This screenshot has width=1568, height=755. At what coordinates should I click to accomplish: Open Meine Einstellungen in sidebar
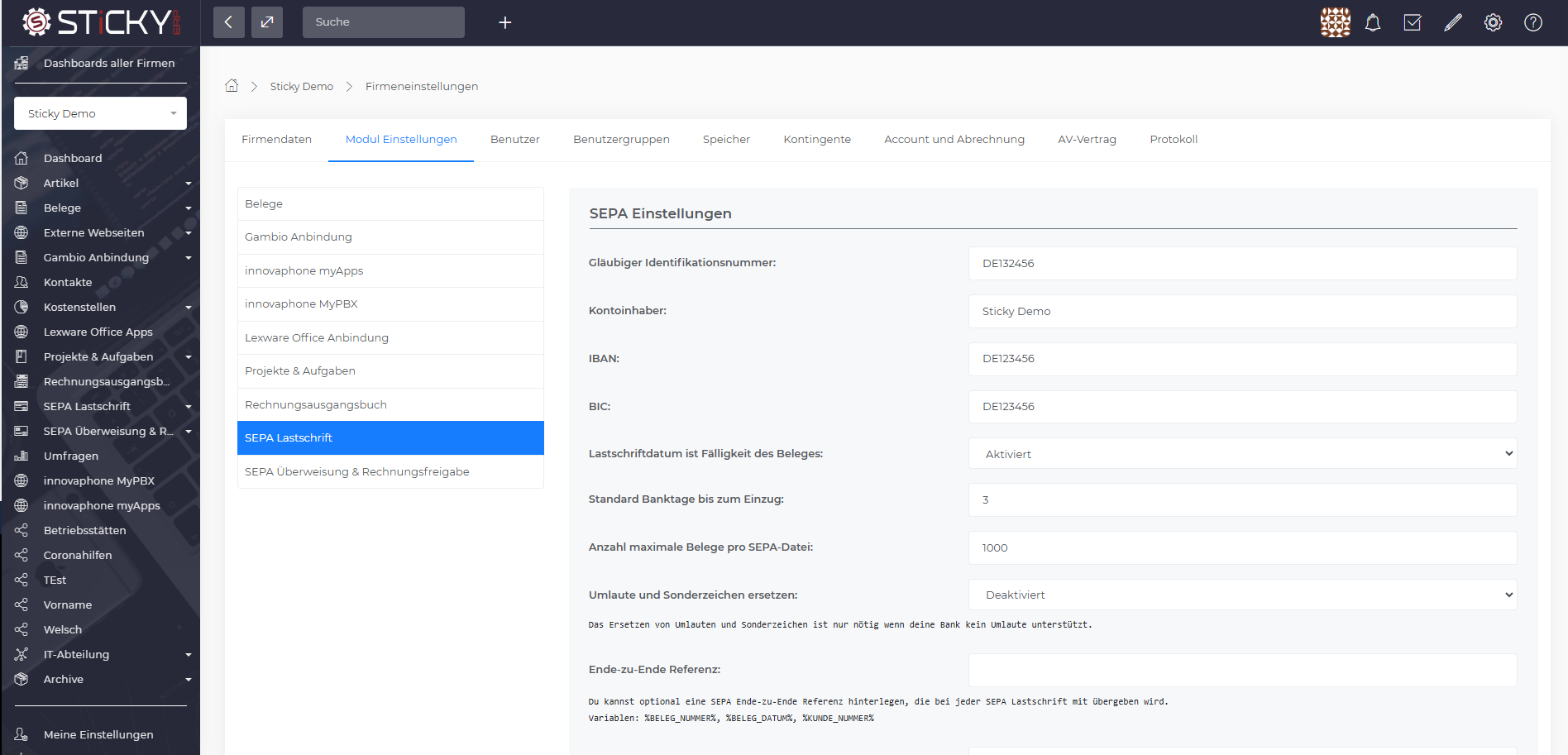click(x=100, y=734)
